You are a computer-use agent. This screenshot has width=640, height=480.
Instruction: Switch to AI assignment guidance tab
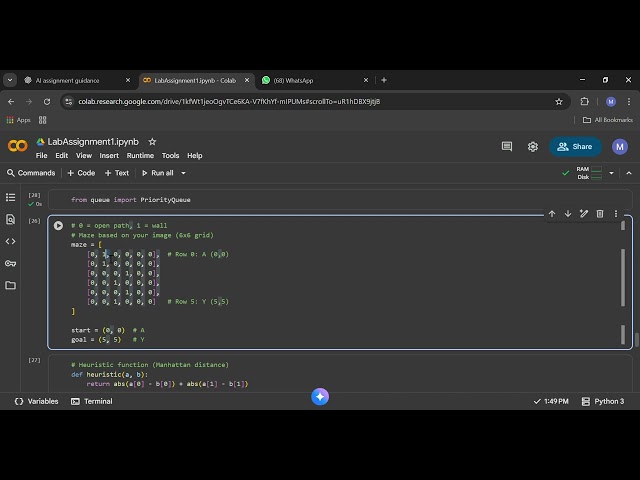pyautogui.click(x=67, y=80)
